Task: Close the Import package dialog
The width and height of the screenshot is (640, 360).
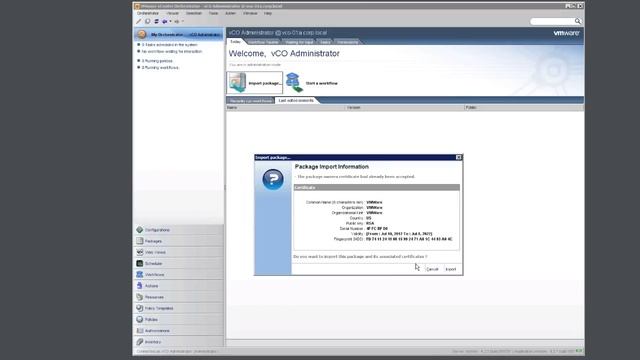Action: point(458,157)
